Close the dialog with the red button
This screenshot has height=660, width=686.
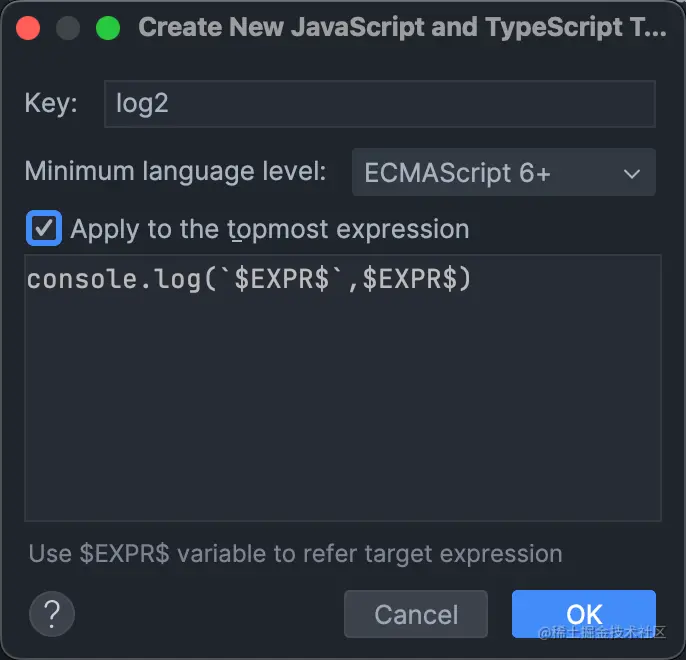tap(28, 28)
